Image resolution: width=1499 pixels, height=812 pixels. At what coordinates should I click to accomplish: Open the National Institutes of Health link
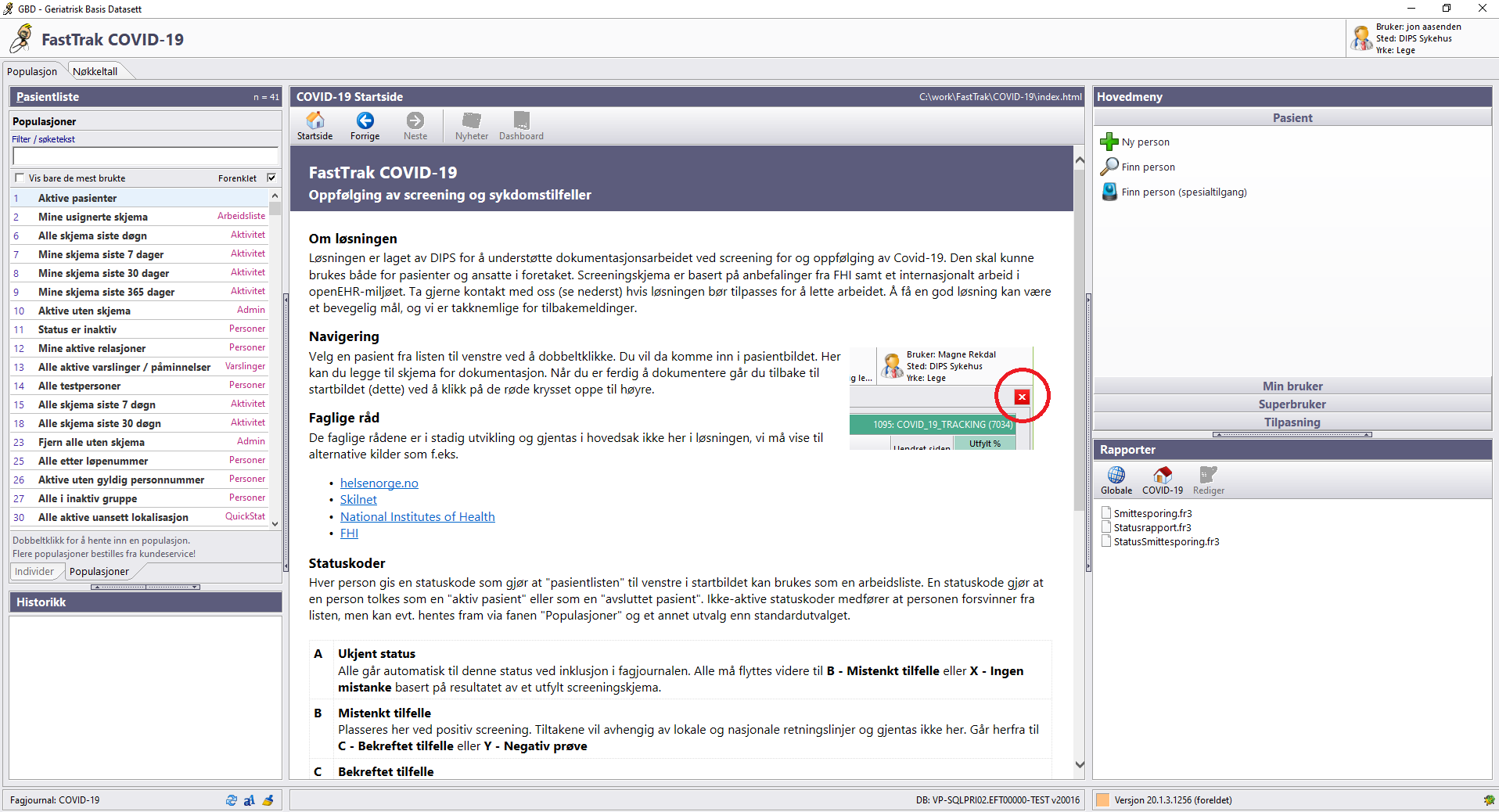point(418,517)
